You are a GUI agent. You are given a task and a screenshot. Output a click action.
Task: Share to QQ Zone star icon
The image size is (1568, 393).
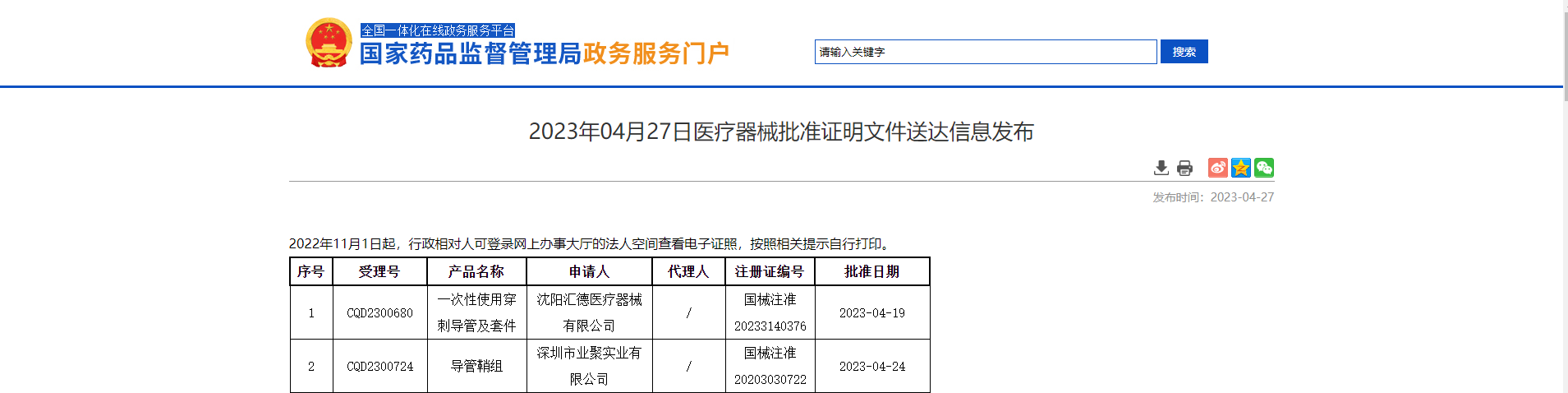[x=1241, y=168]
